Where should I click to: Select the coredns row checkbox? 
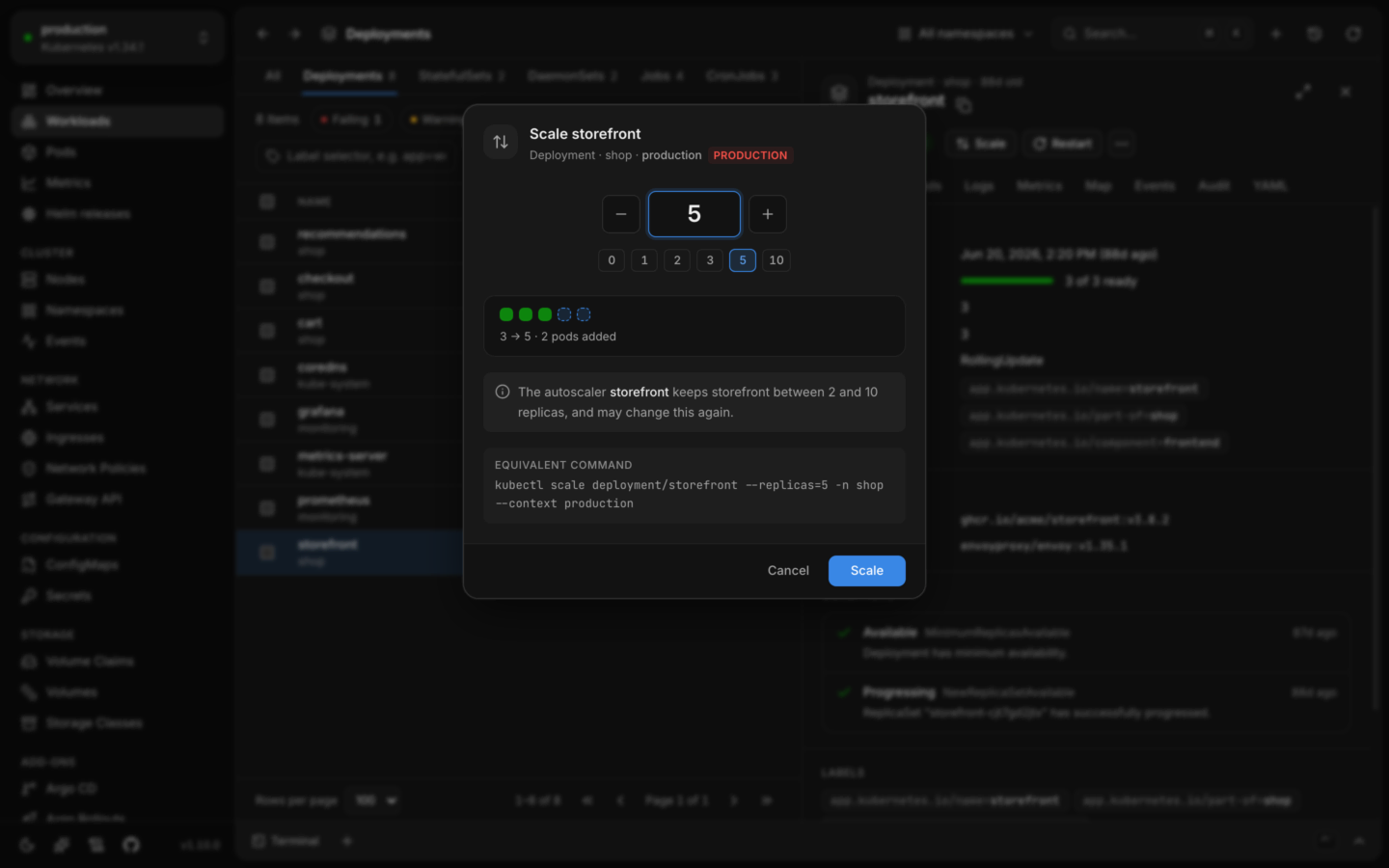pyautogui.click(x=267, y=375)
